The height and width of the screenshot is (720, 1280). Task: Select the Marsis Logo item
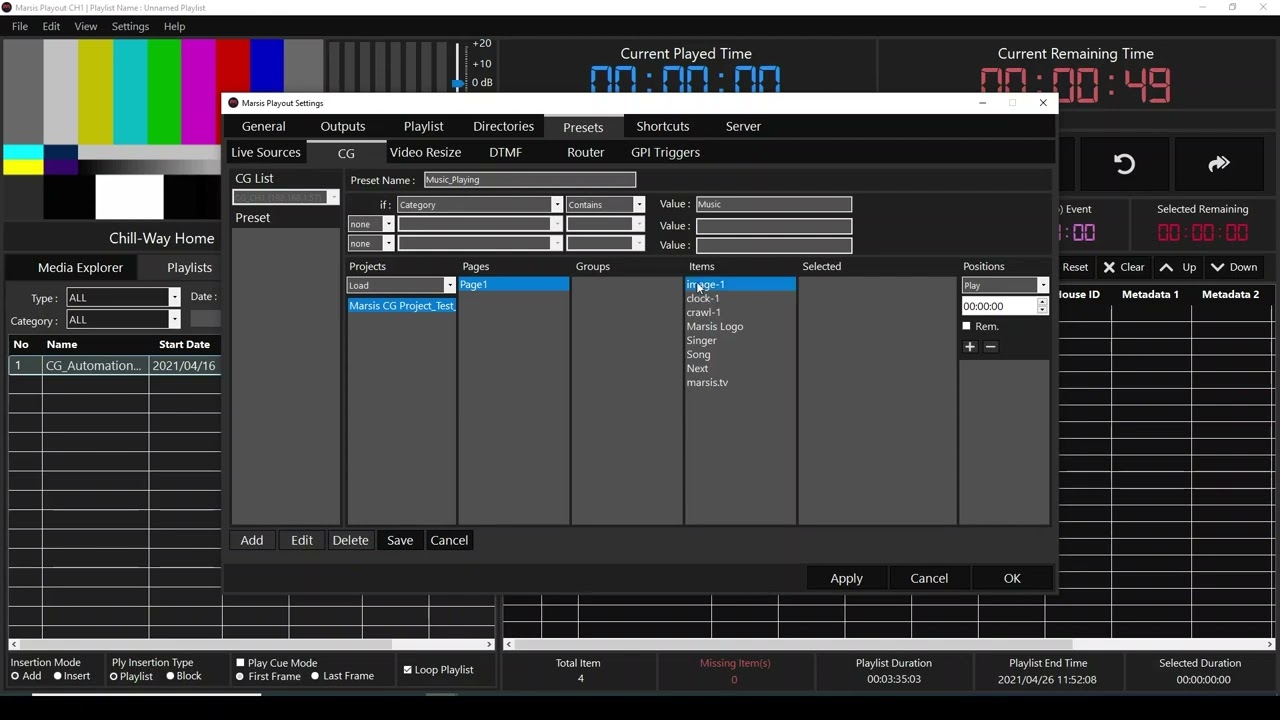715,326
